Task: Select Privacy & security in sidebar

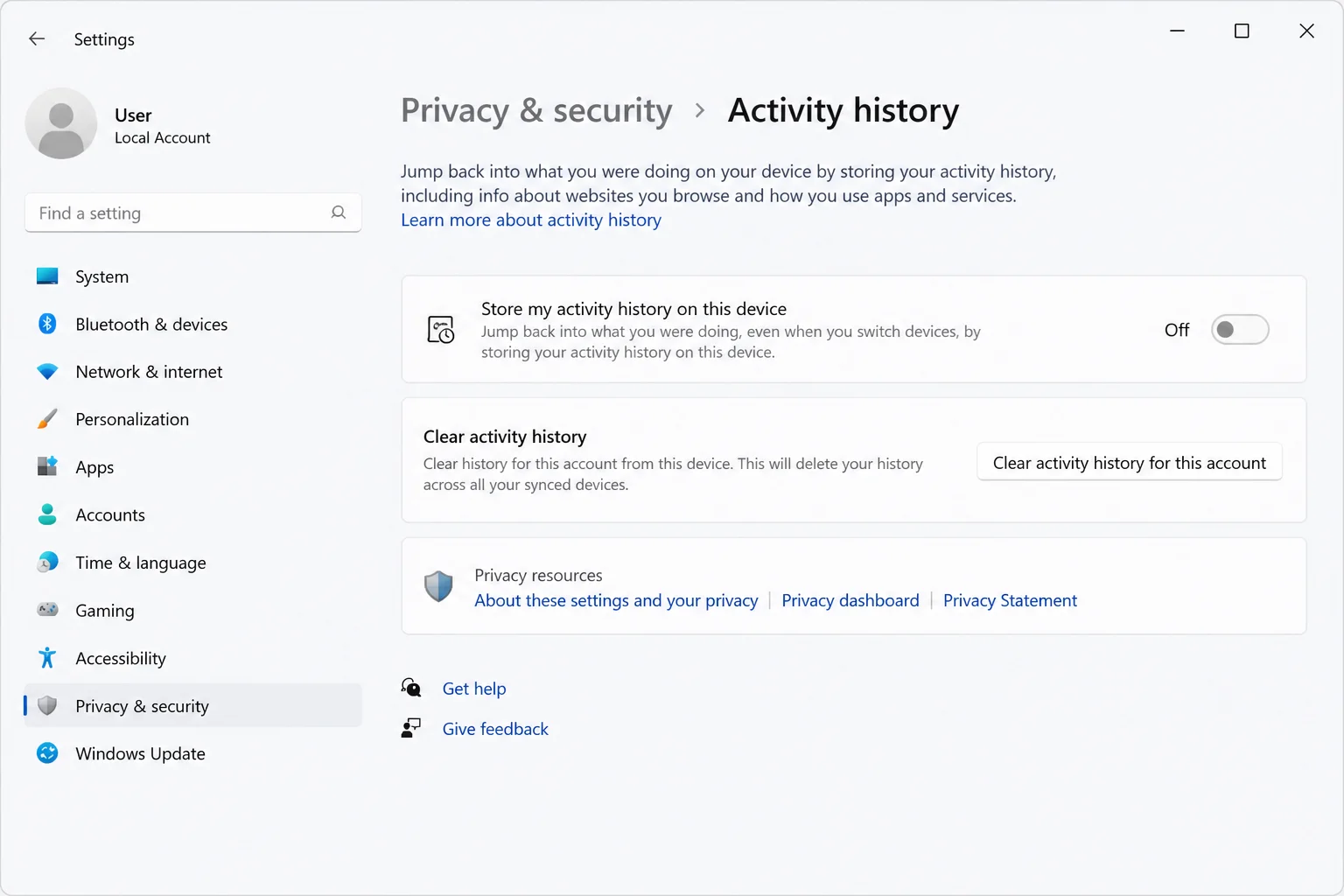Action: pos(193,705)
